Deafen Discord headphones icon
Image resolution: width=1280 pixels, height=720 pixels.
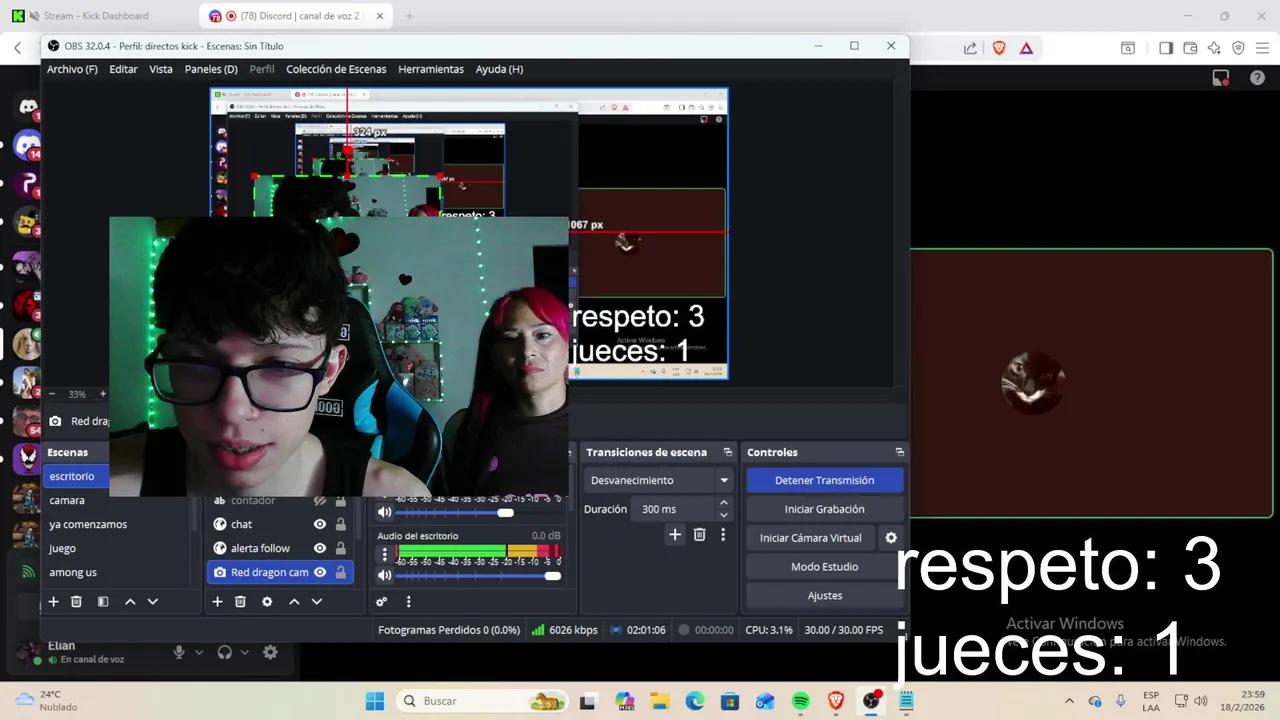pyautogui.click(x=225, y=652)
